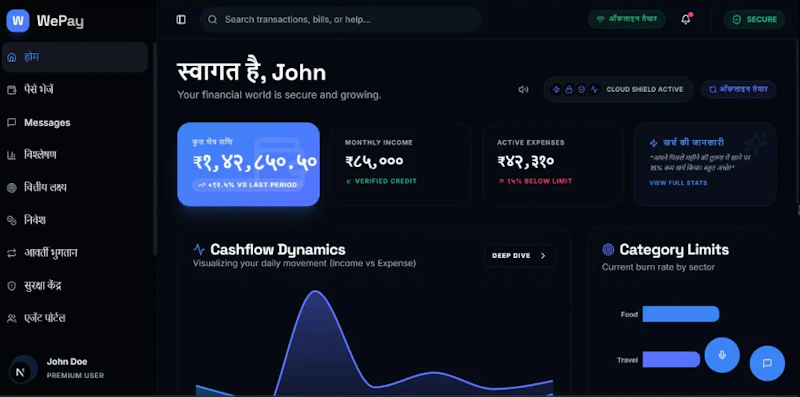Toggle the speaker sound icon

[x=523, y=90]
